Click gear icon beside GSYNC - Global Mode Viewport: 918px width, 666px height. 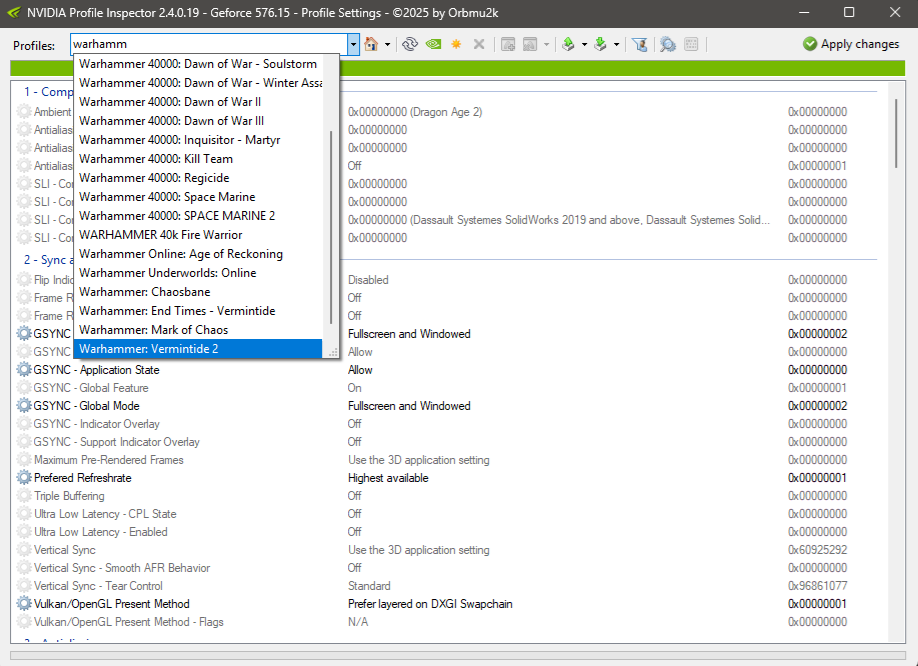(24, 406)
